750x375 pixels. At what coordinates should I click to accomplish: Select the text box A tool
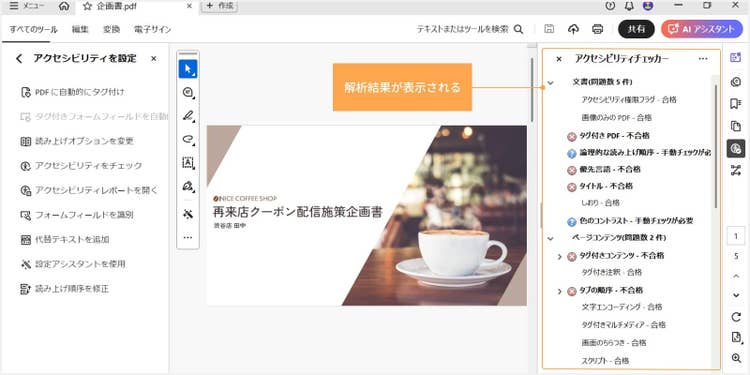188,163
